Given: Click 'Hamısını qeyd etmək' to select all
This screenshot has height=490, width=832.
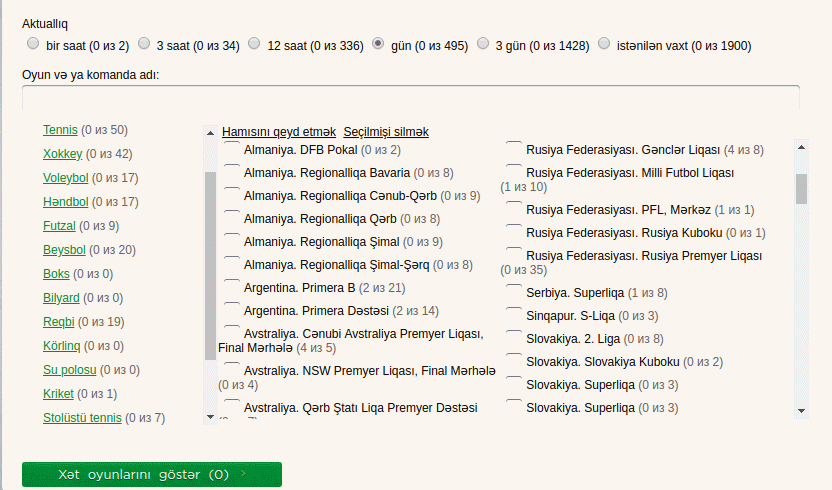Looking at the screenshot, I should pos(279,132).
